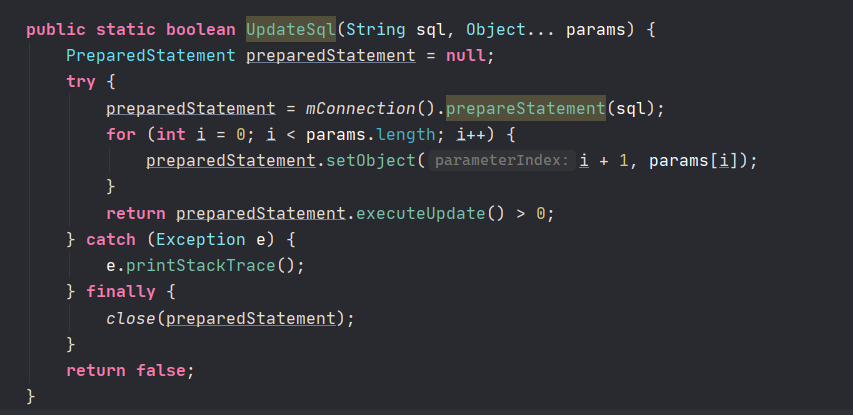Click the printStackTrace call
Image resolution: width=853 pixels, height=415 pixels.
(201, 266)
